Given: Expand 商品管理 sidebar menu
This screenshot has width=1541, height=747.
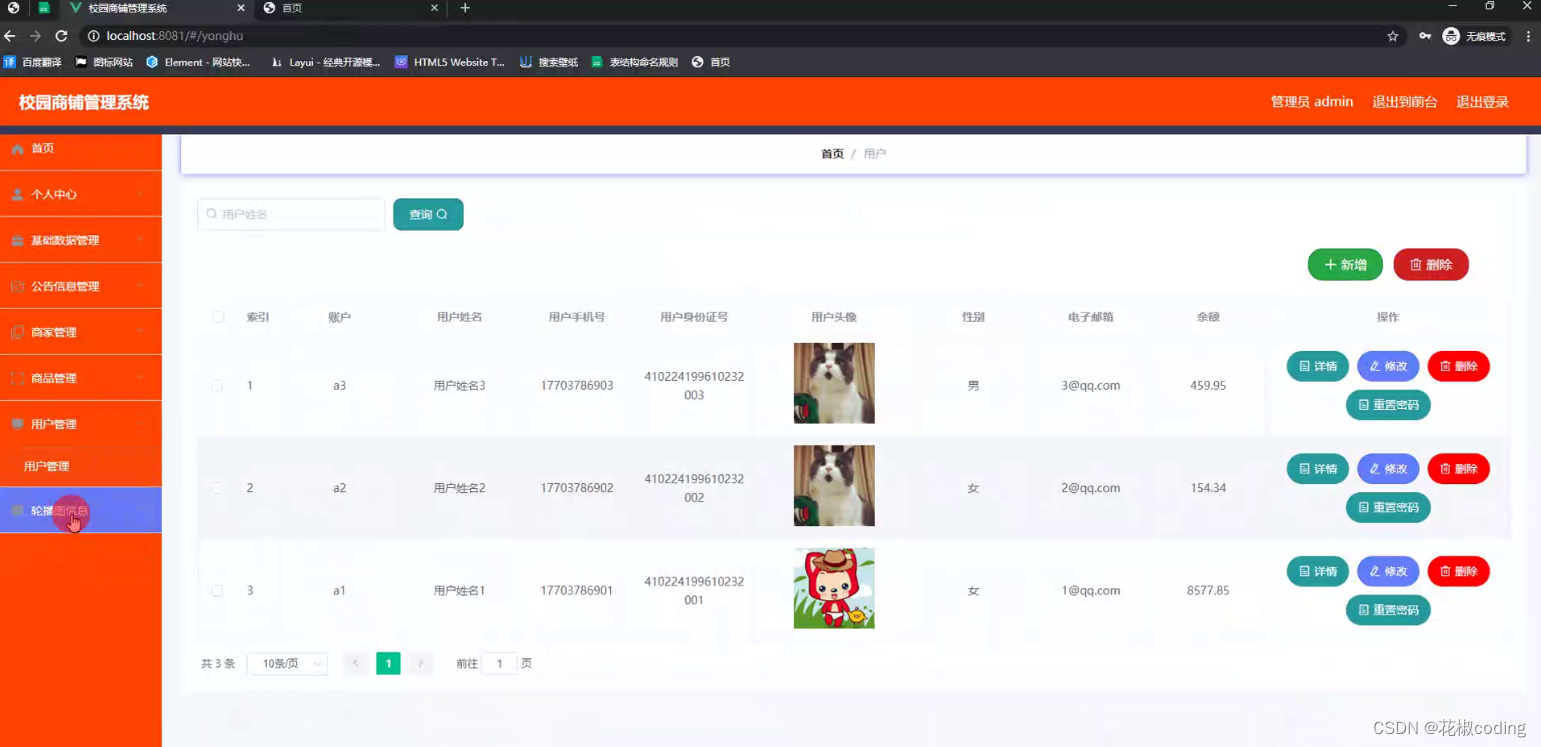Looking at the screenshot, I should (81, 378).
